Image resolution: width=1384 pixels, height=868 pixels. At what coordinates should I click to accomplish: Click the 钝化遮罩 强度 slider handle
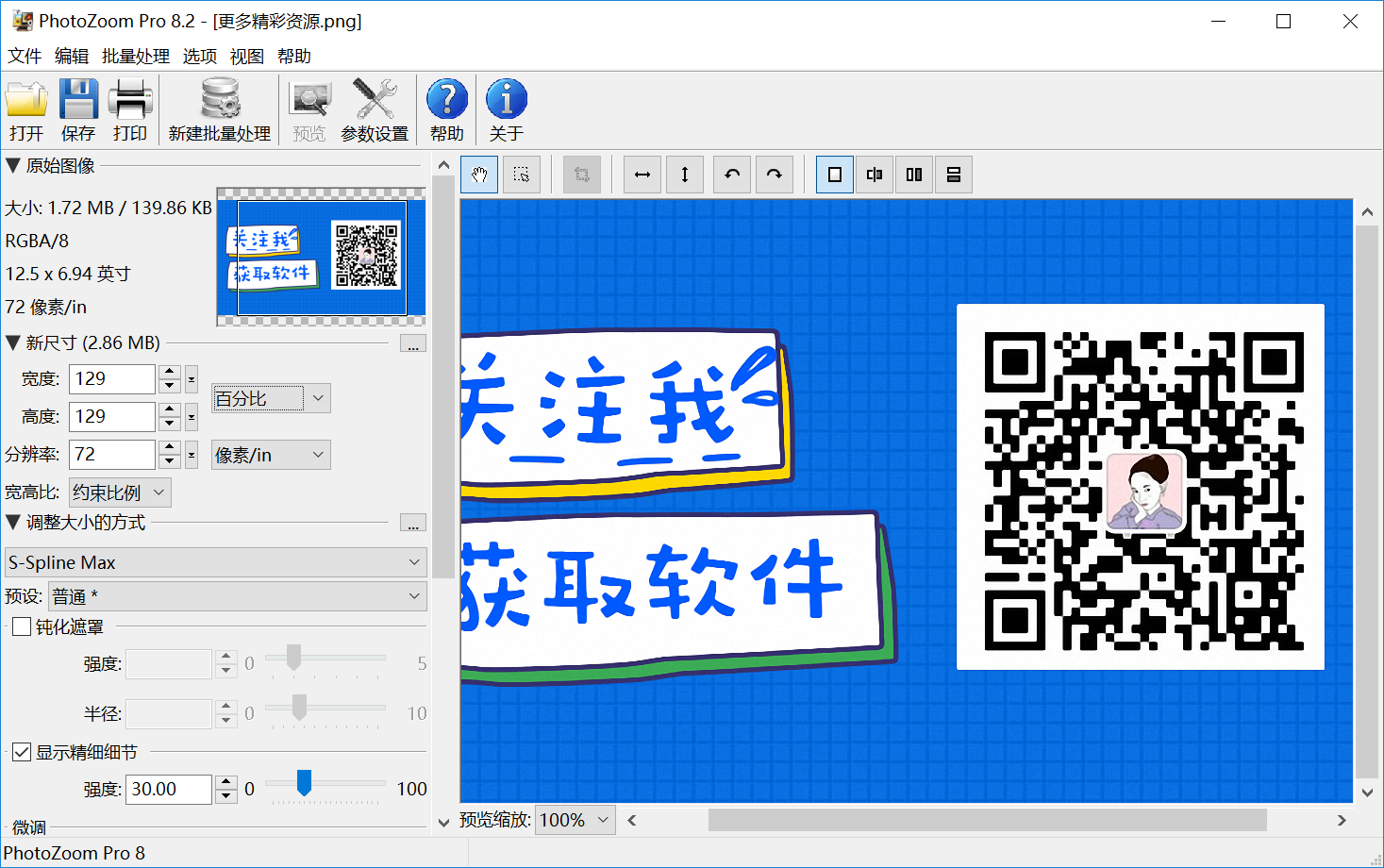pyautogui.click(x=293, y=657)
